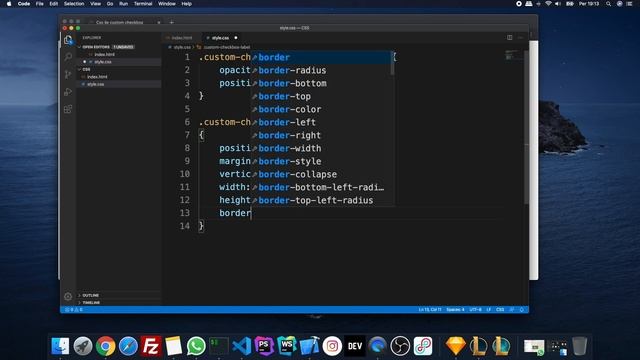The image size is (640, 360).
Task: Click the errors and warnings status item
Action: click(74, 310)
